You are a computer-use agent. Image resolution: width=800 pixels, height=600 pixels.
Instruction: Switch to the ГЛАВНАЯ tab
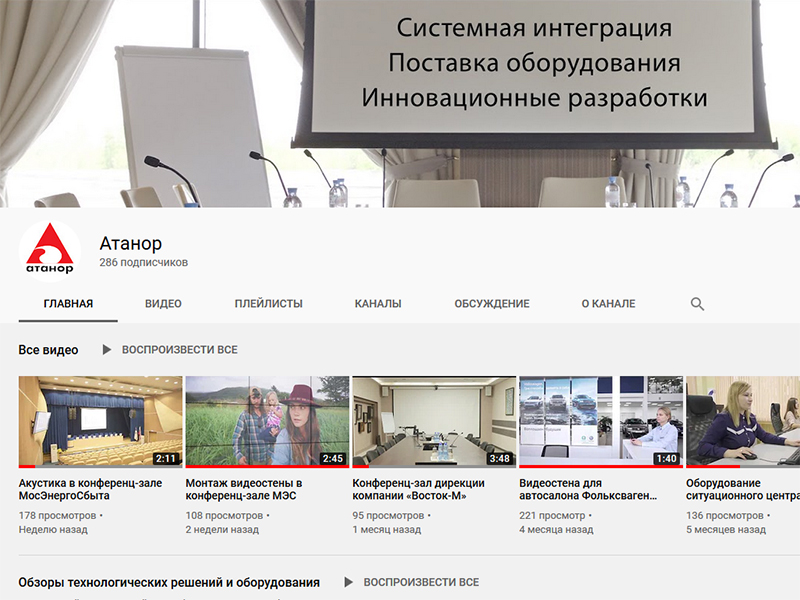coord(68,304)
